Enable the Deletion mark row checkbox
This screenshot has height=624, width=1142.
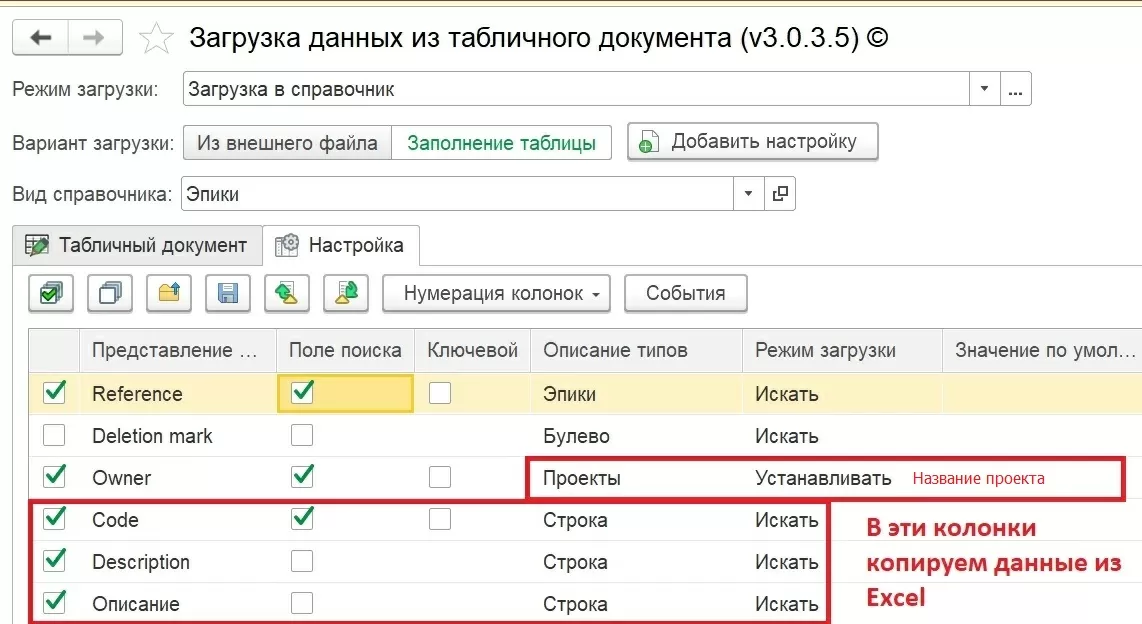click(x=54, y=436)
